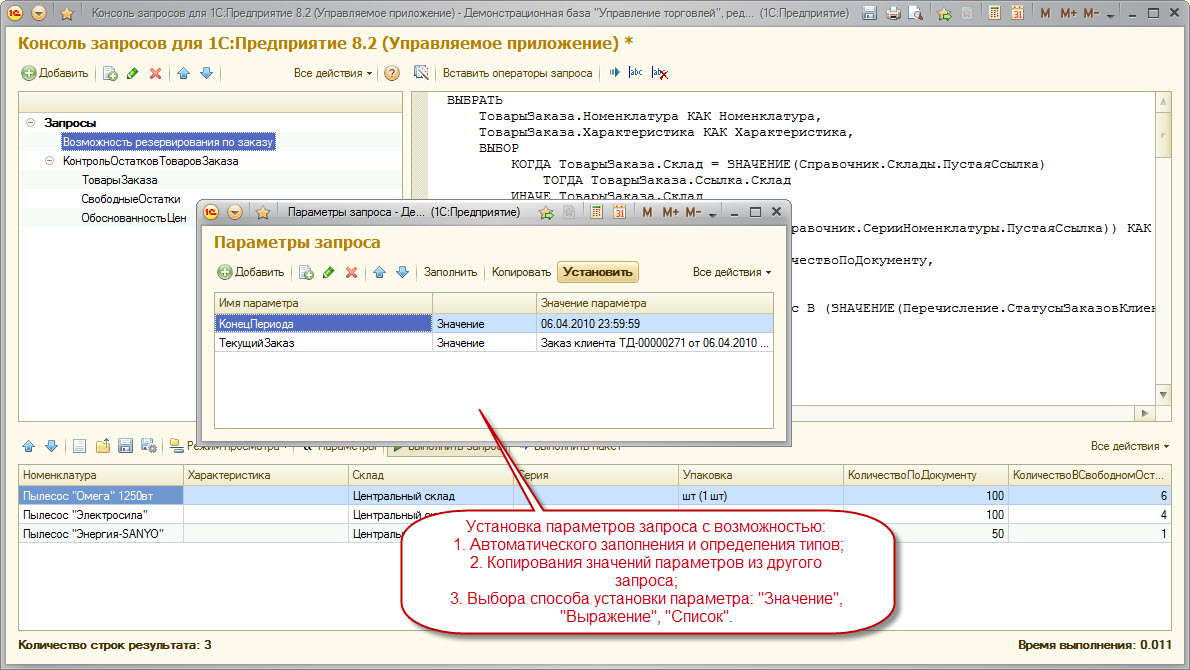Click the red delete icon in Параметры запроса toolbar
Image resolution: width=1190 pixels, height=670 pixels.
click(351, 272)
